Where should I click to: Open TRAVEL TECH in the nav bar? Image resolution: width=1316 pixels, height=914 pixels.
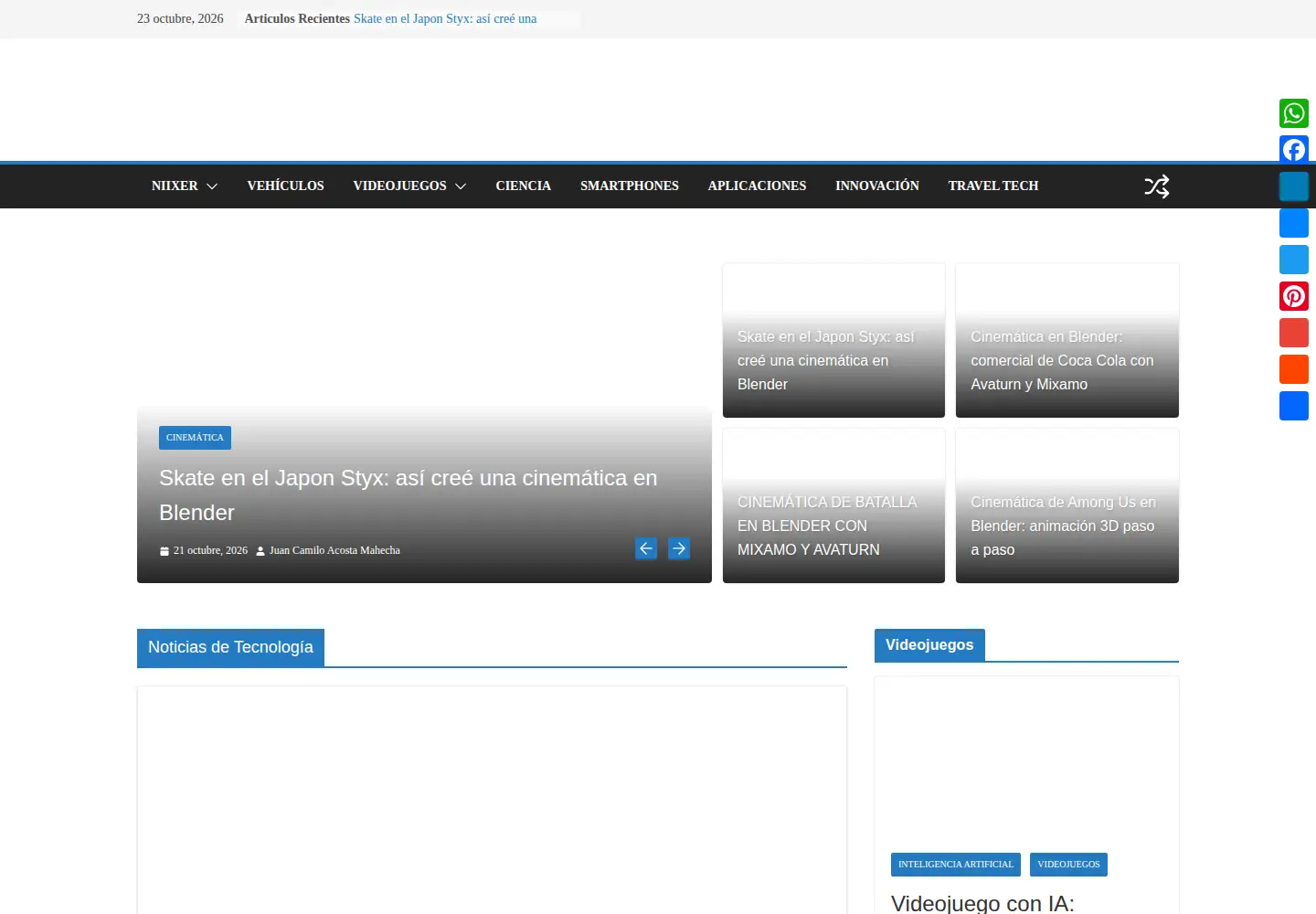tap(993, 186)
